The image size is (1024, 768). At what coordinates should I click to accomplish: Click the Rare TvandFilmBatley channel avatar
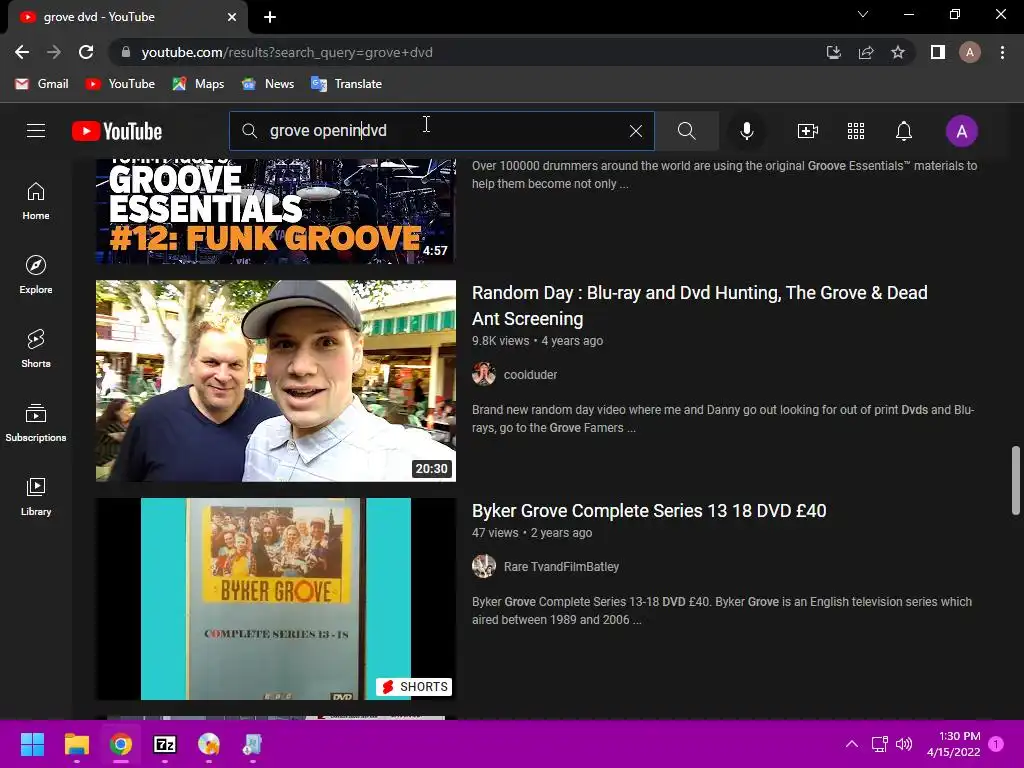[x=484, y=566]
